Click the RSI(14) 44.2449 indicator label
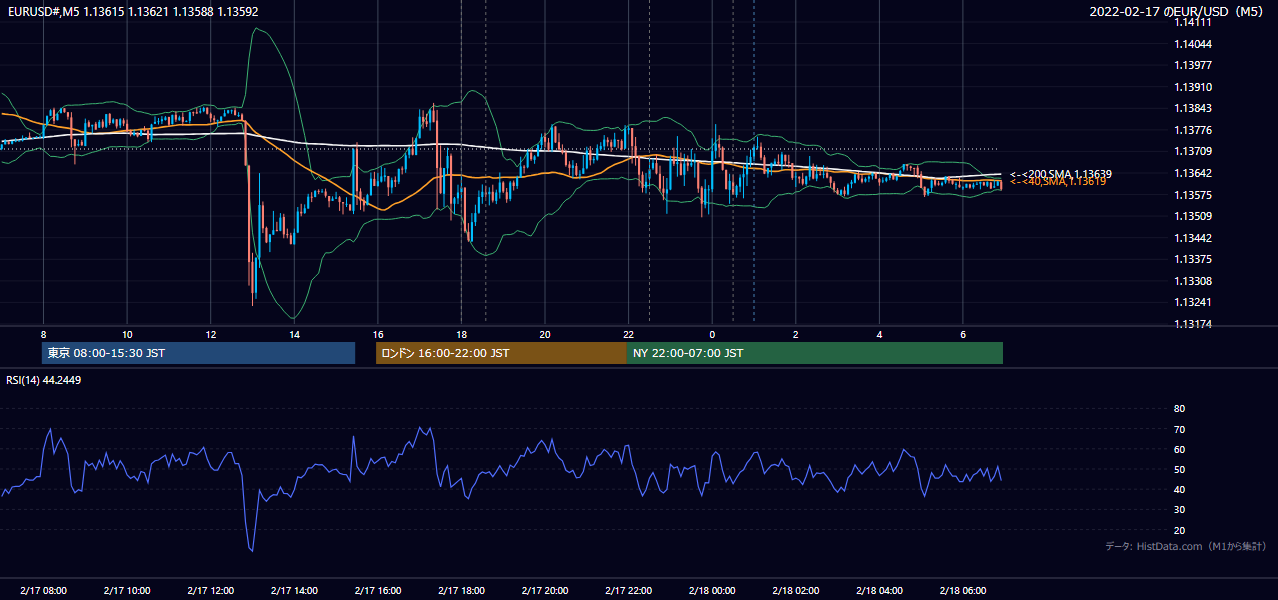The width and height of the screenshot is (1278, 600). click(44, 380)
